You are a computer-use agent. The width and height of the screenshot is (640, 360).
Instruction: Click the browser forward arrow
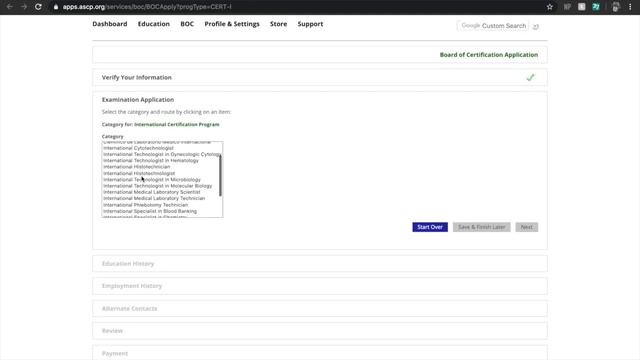(24, 7)
